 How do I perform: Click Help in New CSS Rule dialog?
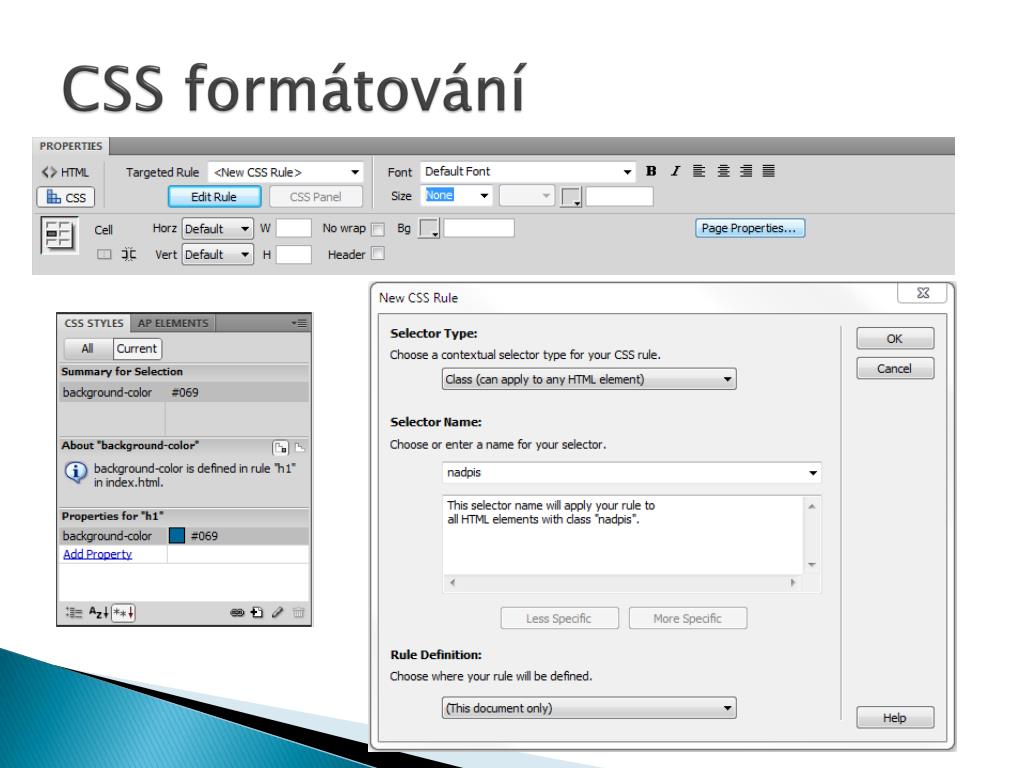coord(895,718)
